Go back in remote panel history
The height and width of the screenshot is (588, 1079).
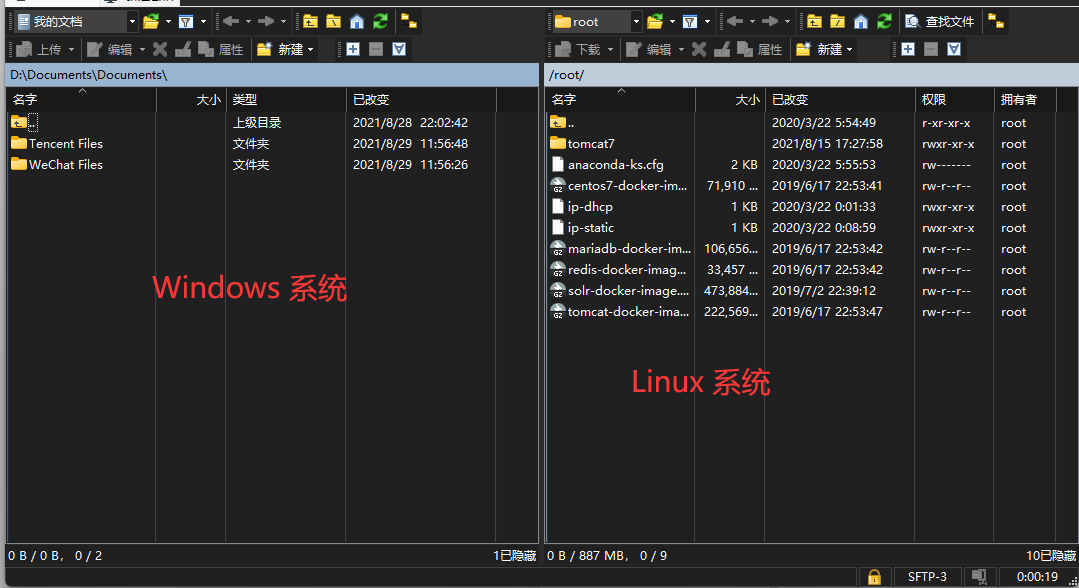735,22
